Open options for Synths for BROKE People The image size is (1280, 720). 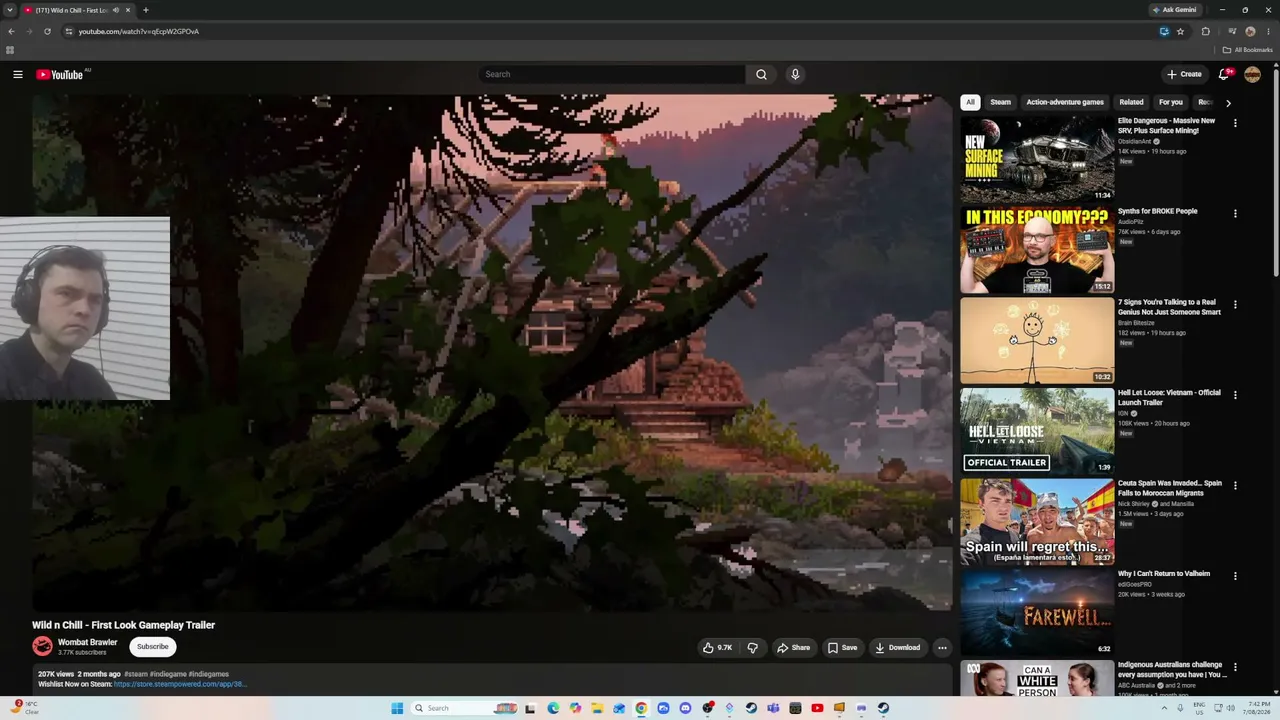coord(1235,213)
